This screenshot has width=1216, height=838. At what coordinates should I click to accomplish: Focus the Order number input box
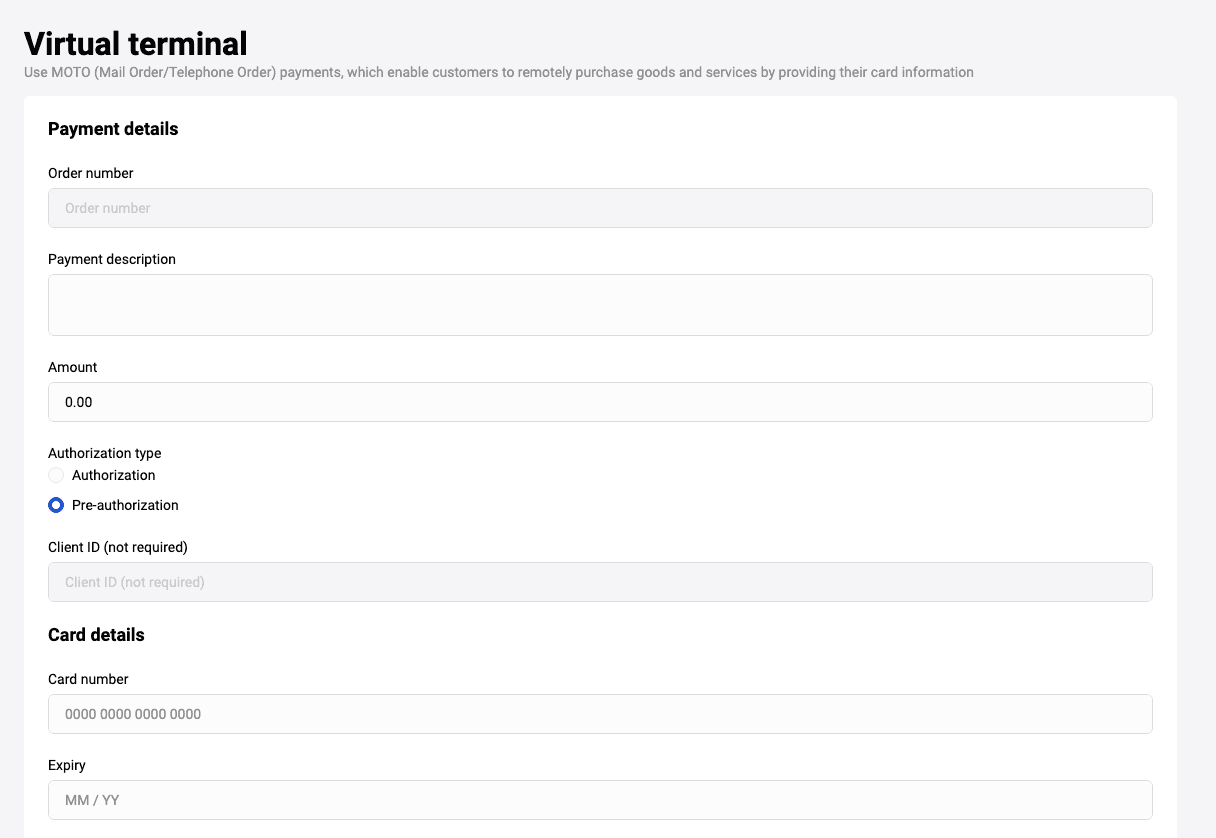point(600,208)
